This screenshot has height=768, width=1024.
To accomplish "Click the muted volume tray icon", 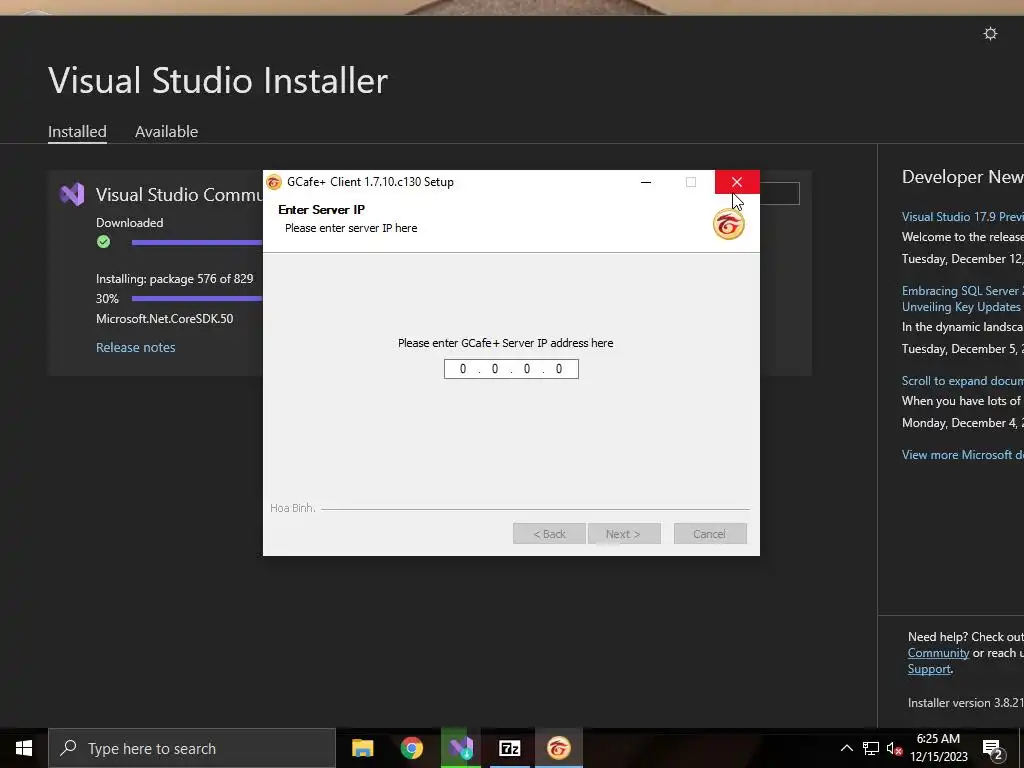I will tap(895, 748).
